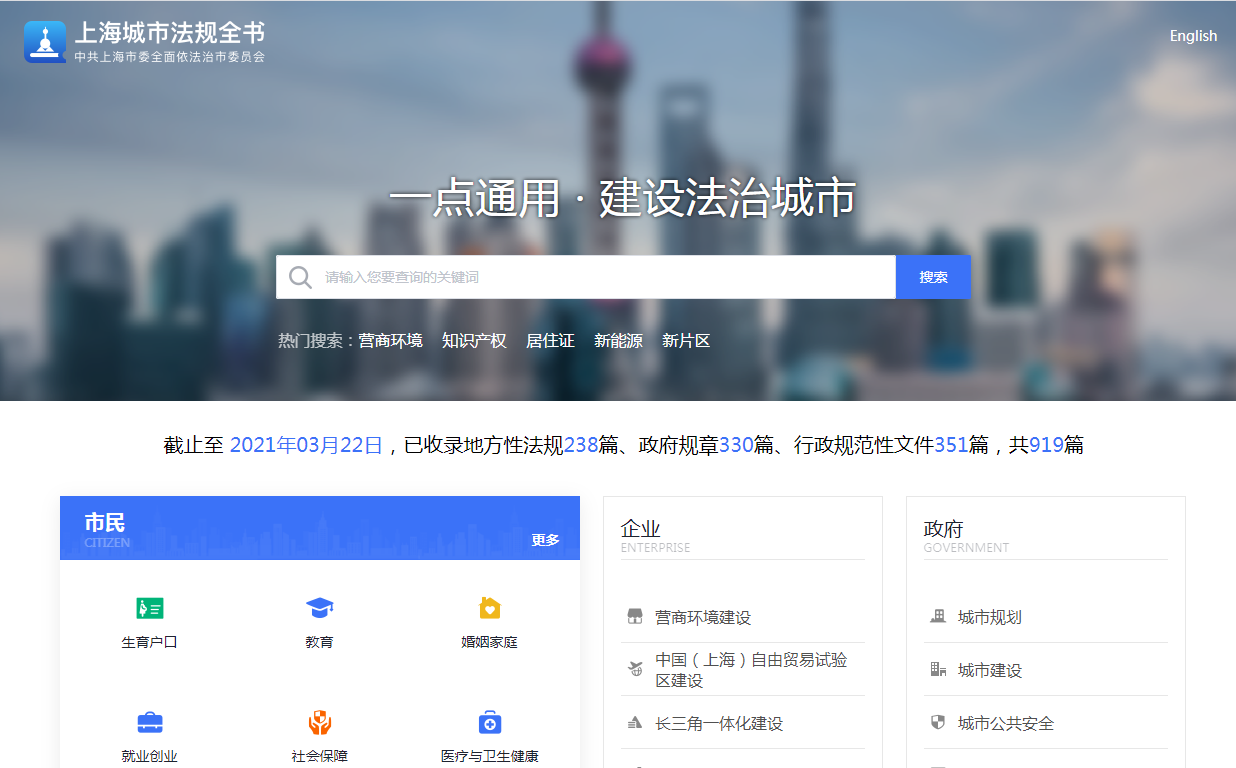Select hot search term 知识产权
This screenshot has height=768, width=1236.
(474, 341)
